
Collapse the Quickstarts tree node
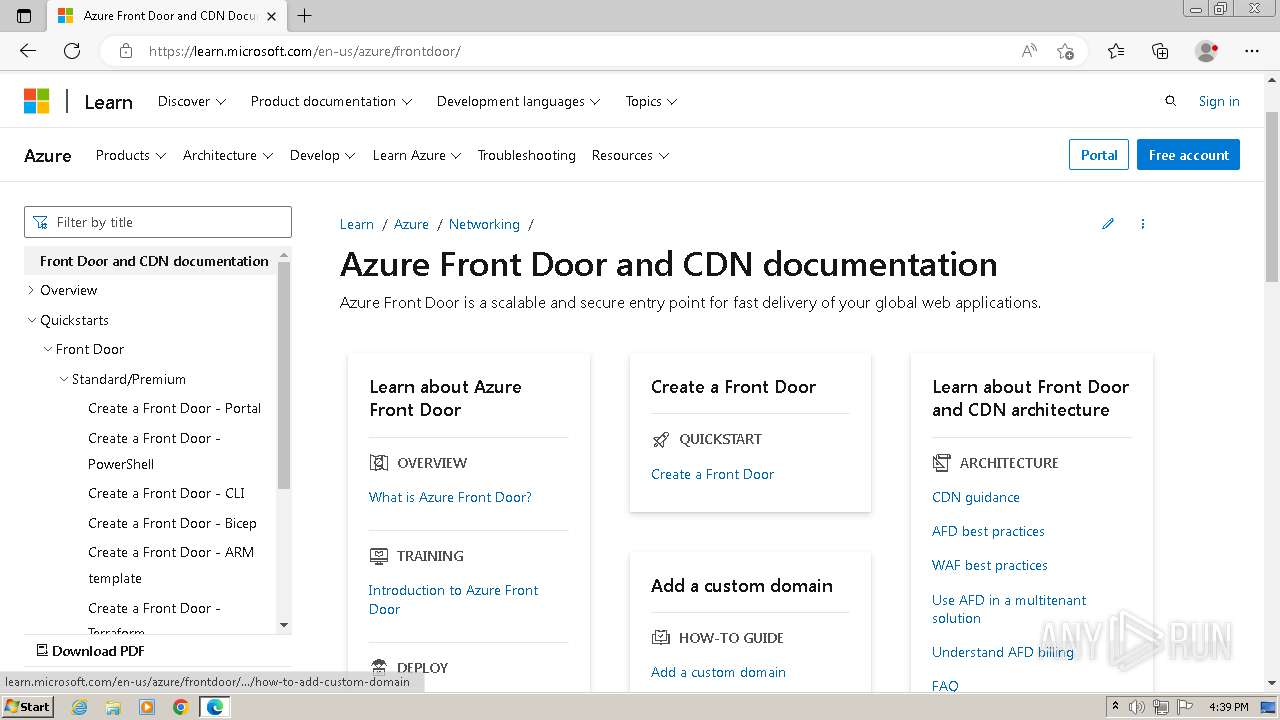coord(31,320)
